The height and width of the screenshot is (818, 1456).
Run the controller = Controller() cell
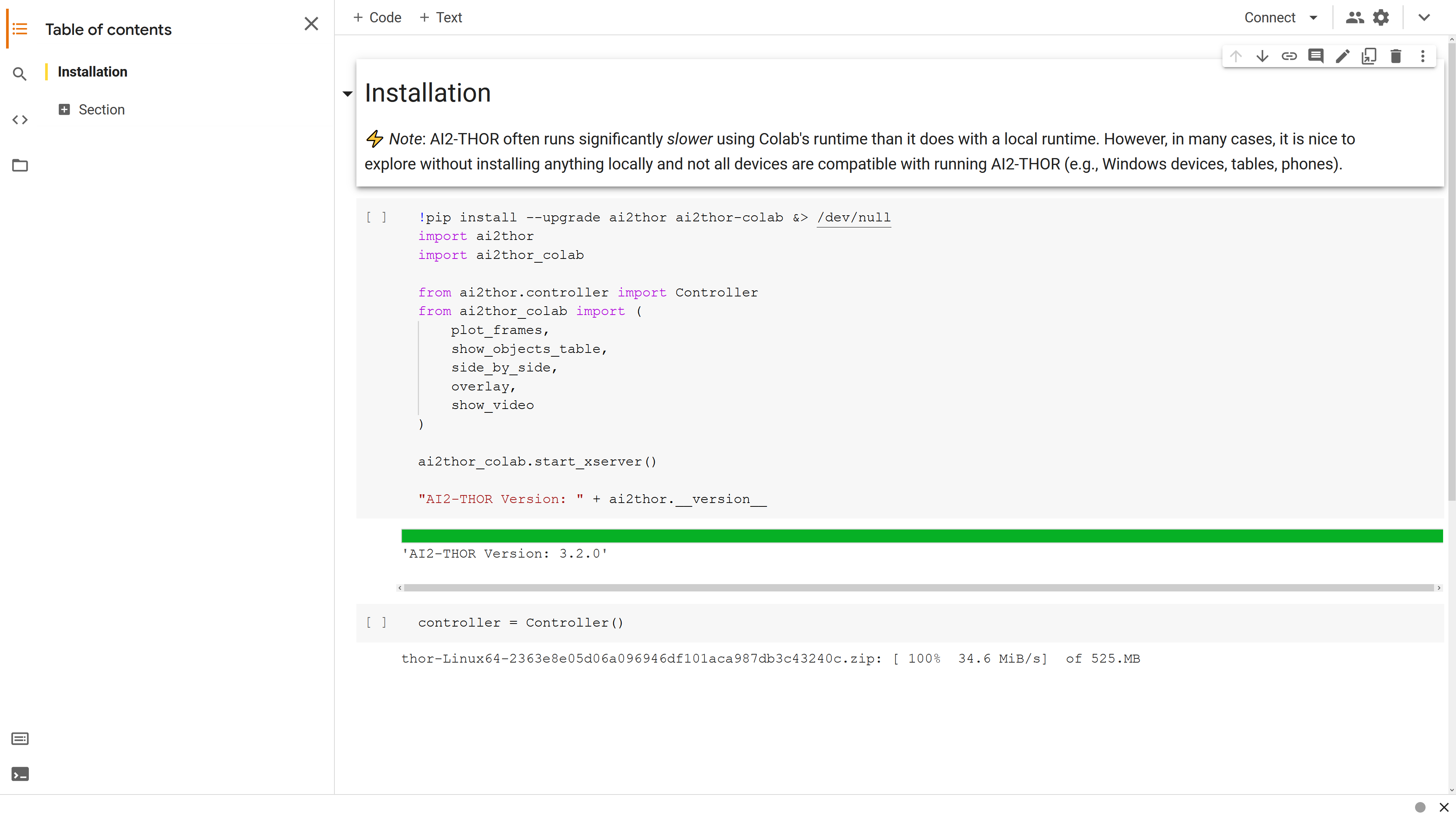(x=377, y=622)
